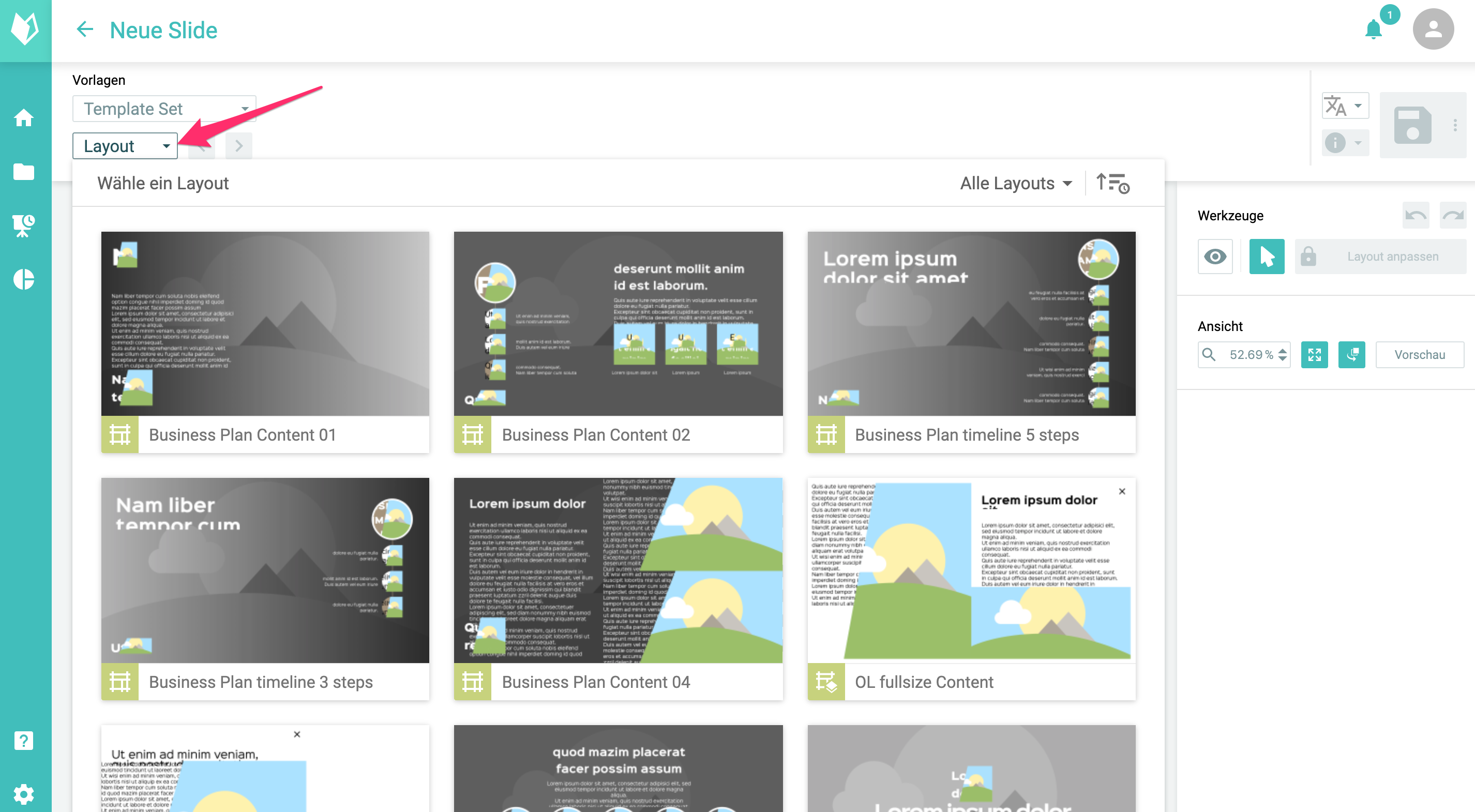This screenshot has width=1475, height=812.
Task: Open the folder section in sidebar
Action: click(23, 171)
